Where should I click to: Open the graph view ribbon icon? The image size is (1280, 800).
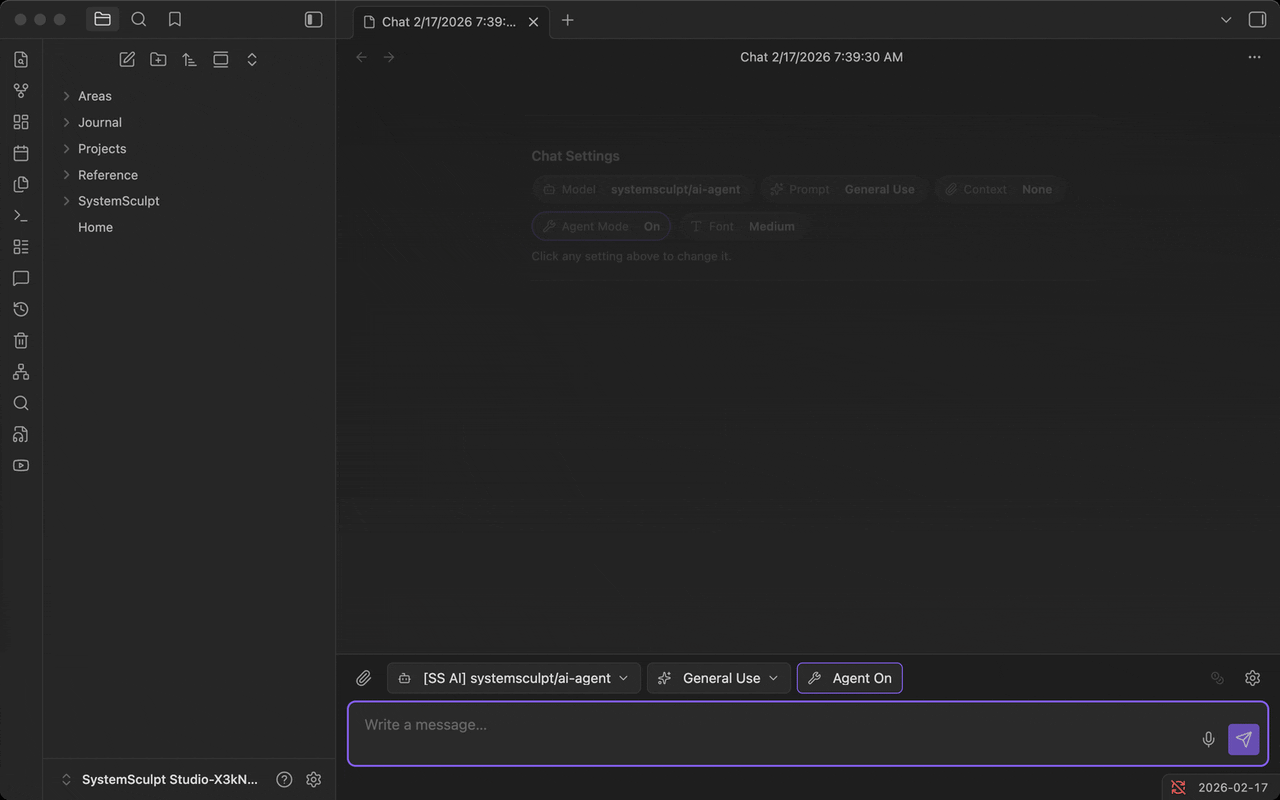pyautogui.click(x=21, y=91)
